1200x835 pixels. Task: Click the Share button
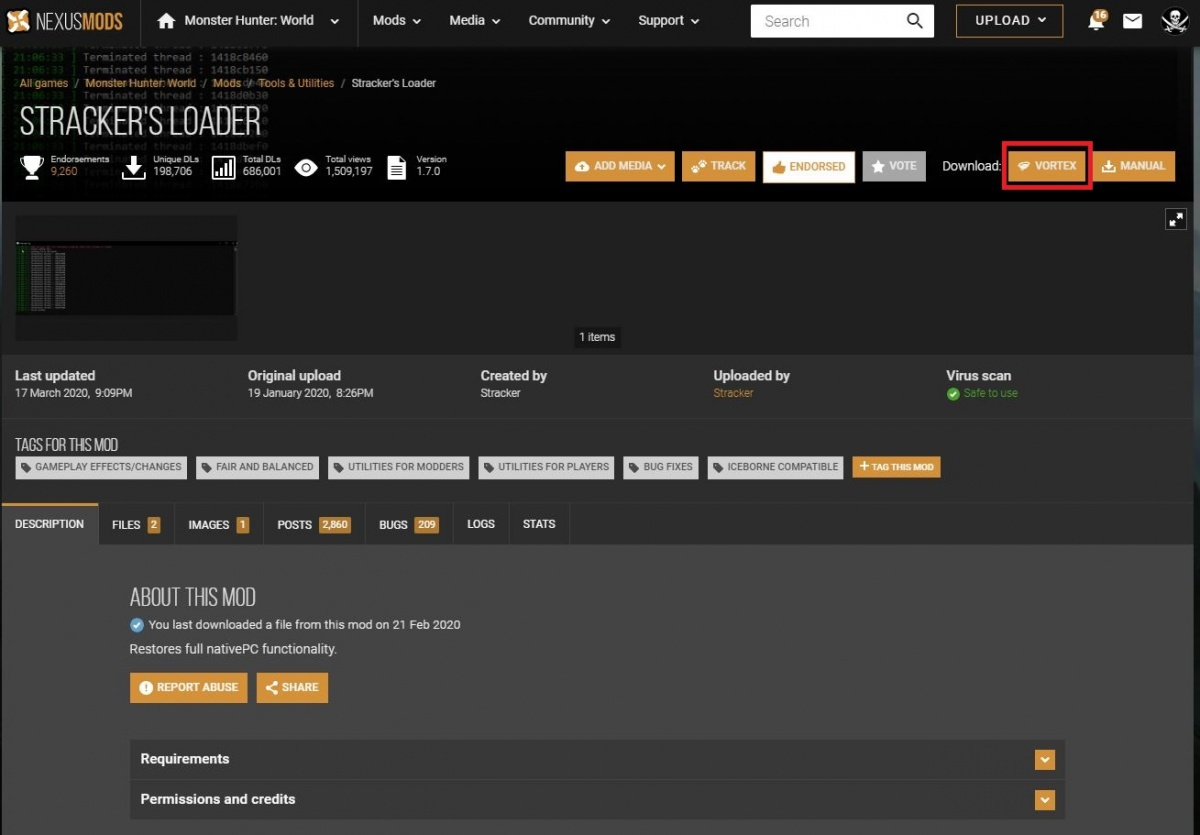(x=292, y=688)
